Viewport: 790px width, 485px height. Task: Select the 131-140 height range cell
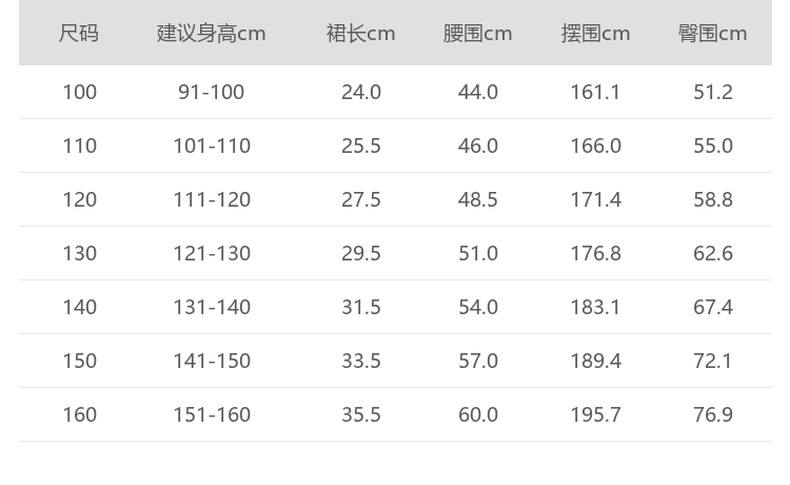coord(211,307)
